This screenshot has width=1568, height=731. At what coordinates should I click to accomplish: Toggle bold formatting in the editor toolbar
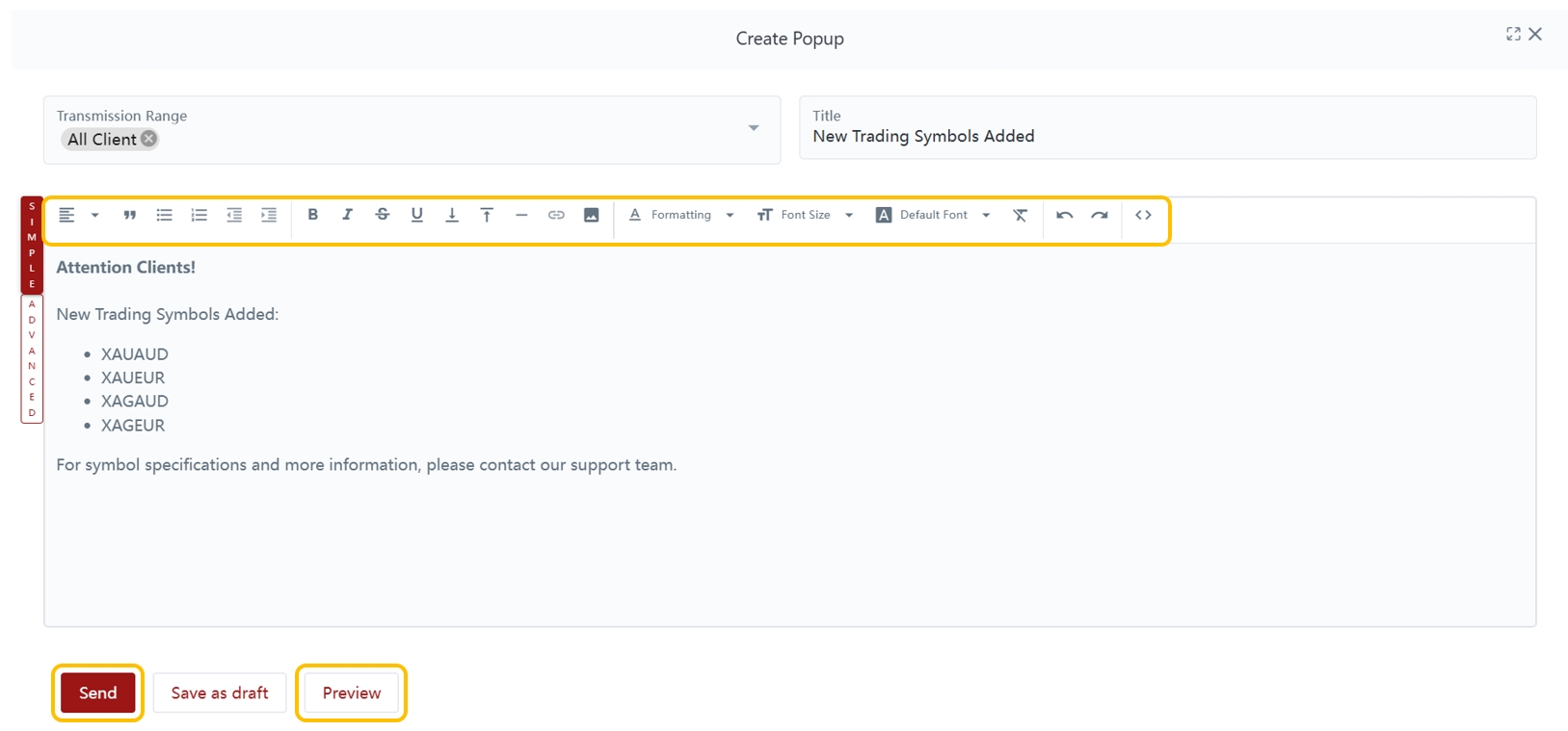tap(312, 215)
